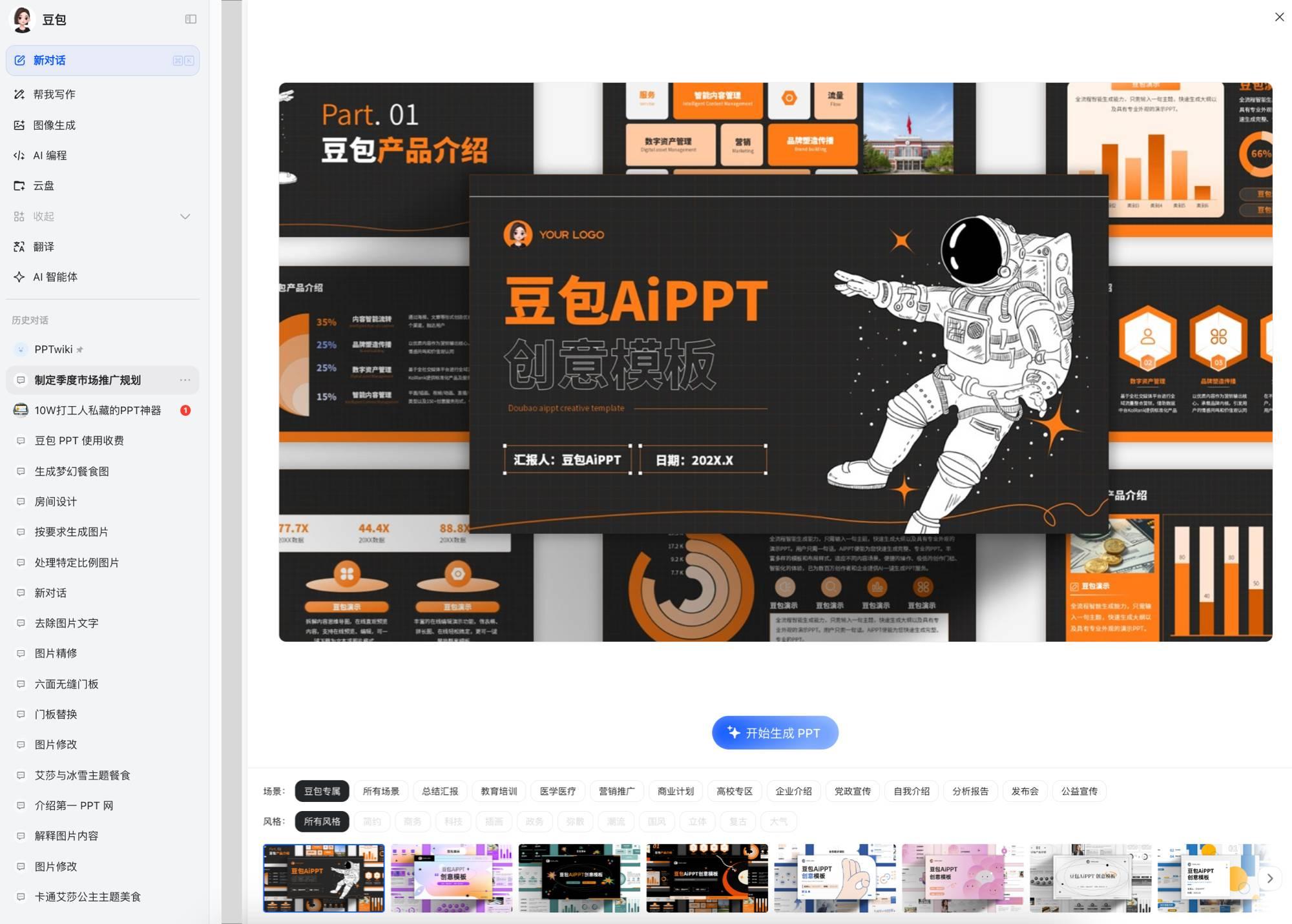Open the AI 编程 coding icon

(19, 156)
